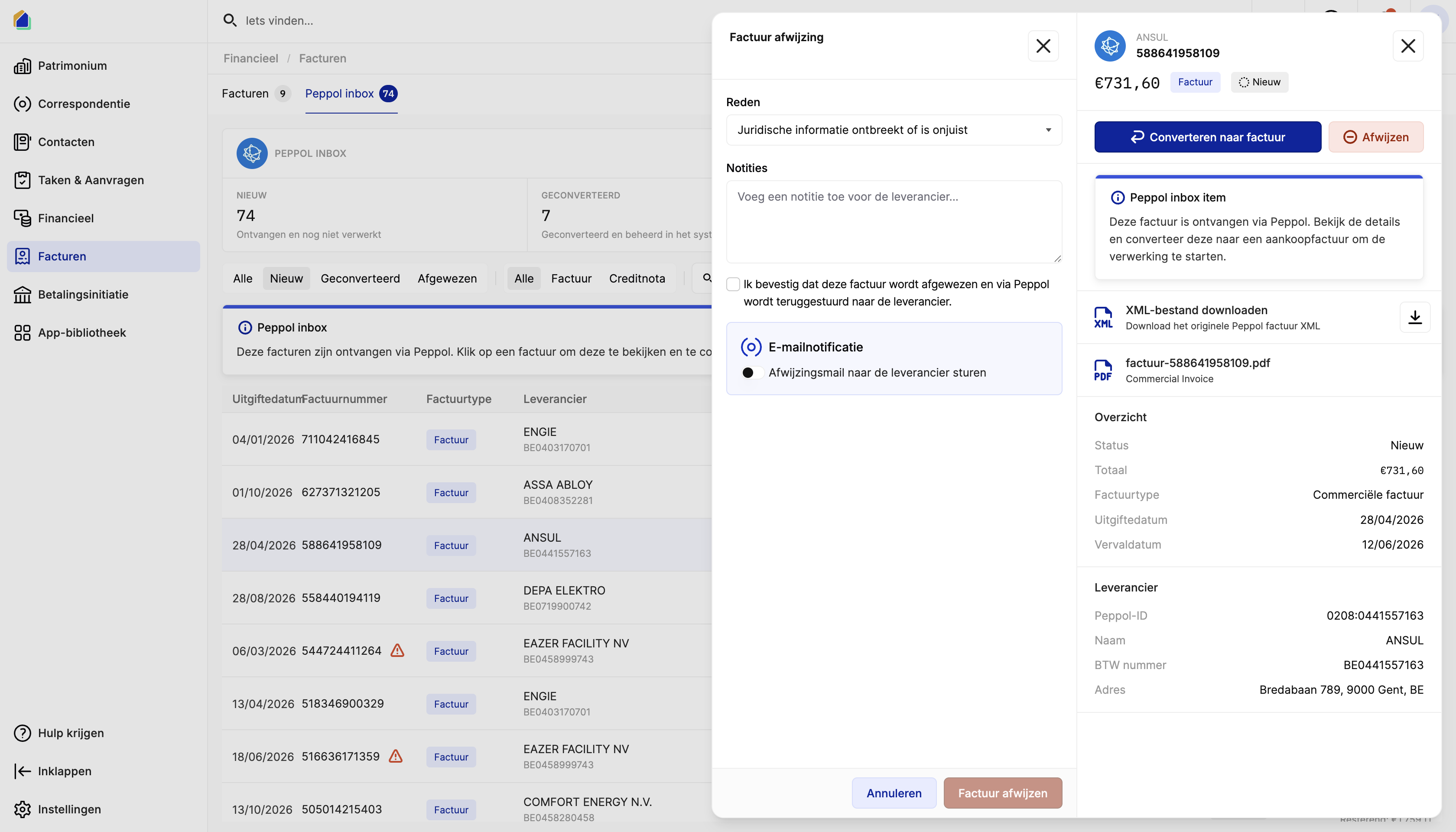Open Taken & Aanvragen section

104,180
